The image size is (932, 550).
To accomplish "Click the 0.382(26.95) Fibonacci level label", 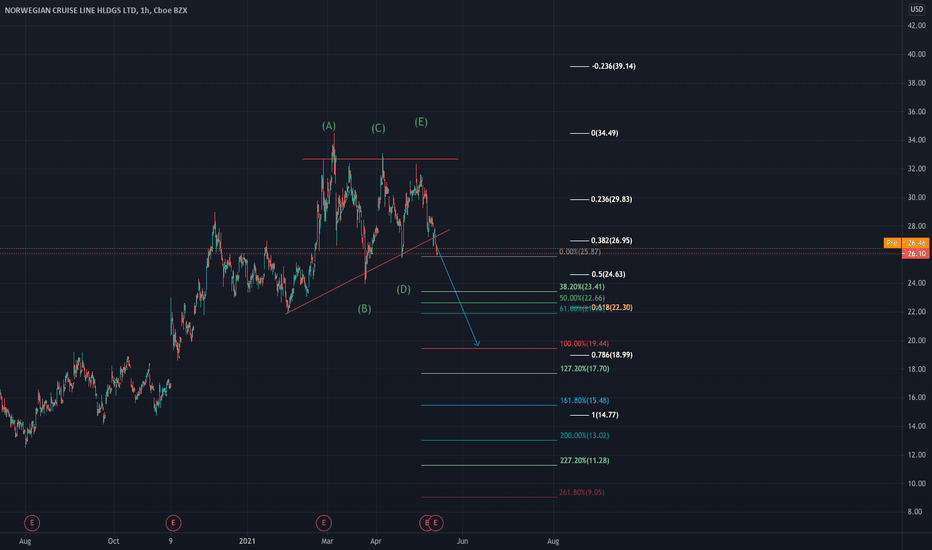I will (x=612, y=240).
